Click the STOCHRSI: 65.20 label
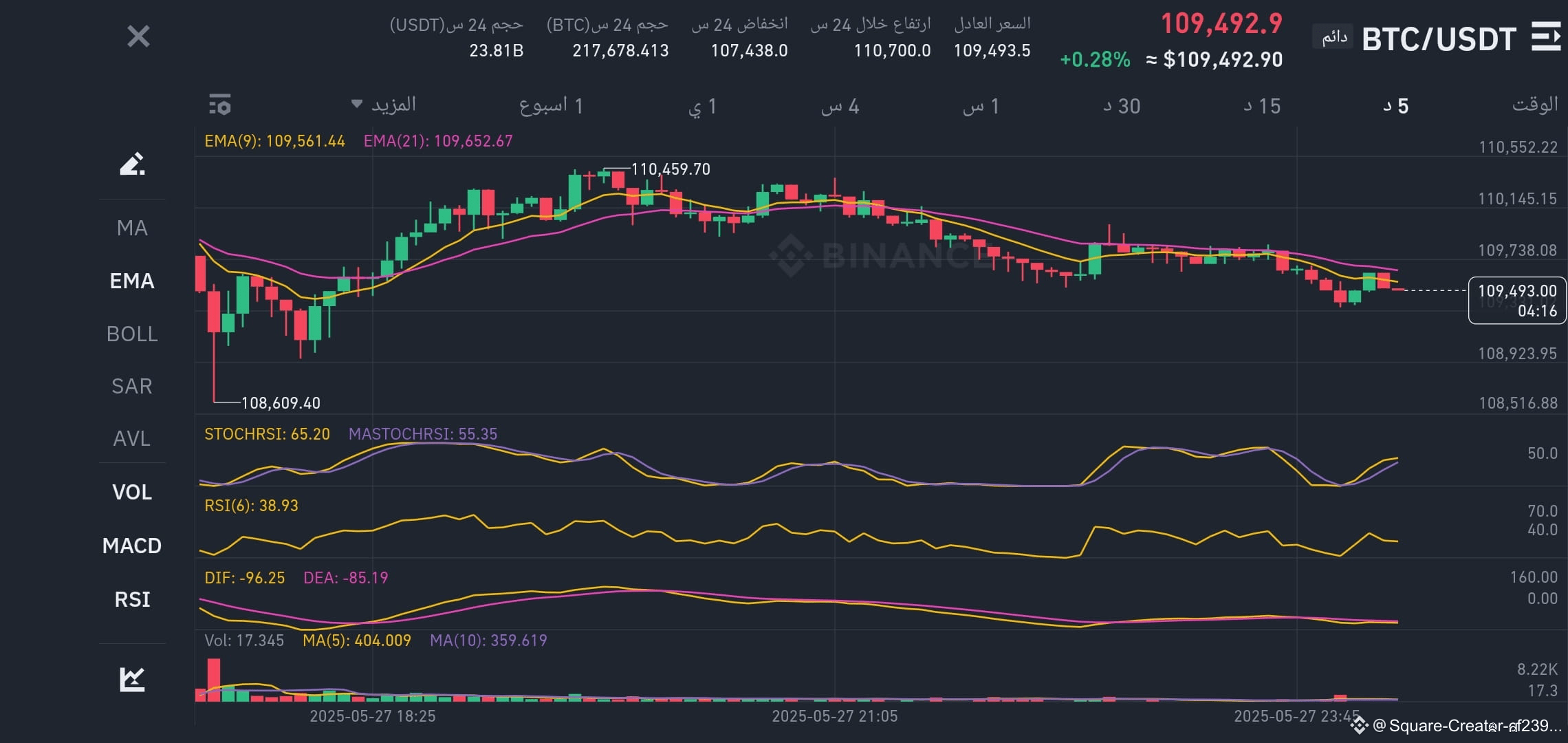Viewport: 1568px width, 743px height. pos(267,434)
